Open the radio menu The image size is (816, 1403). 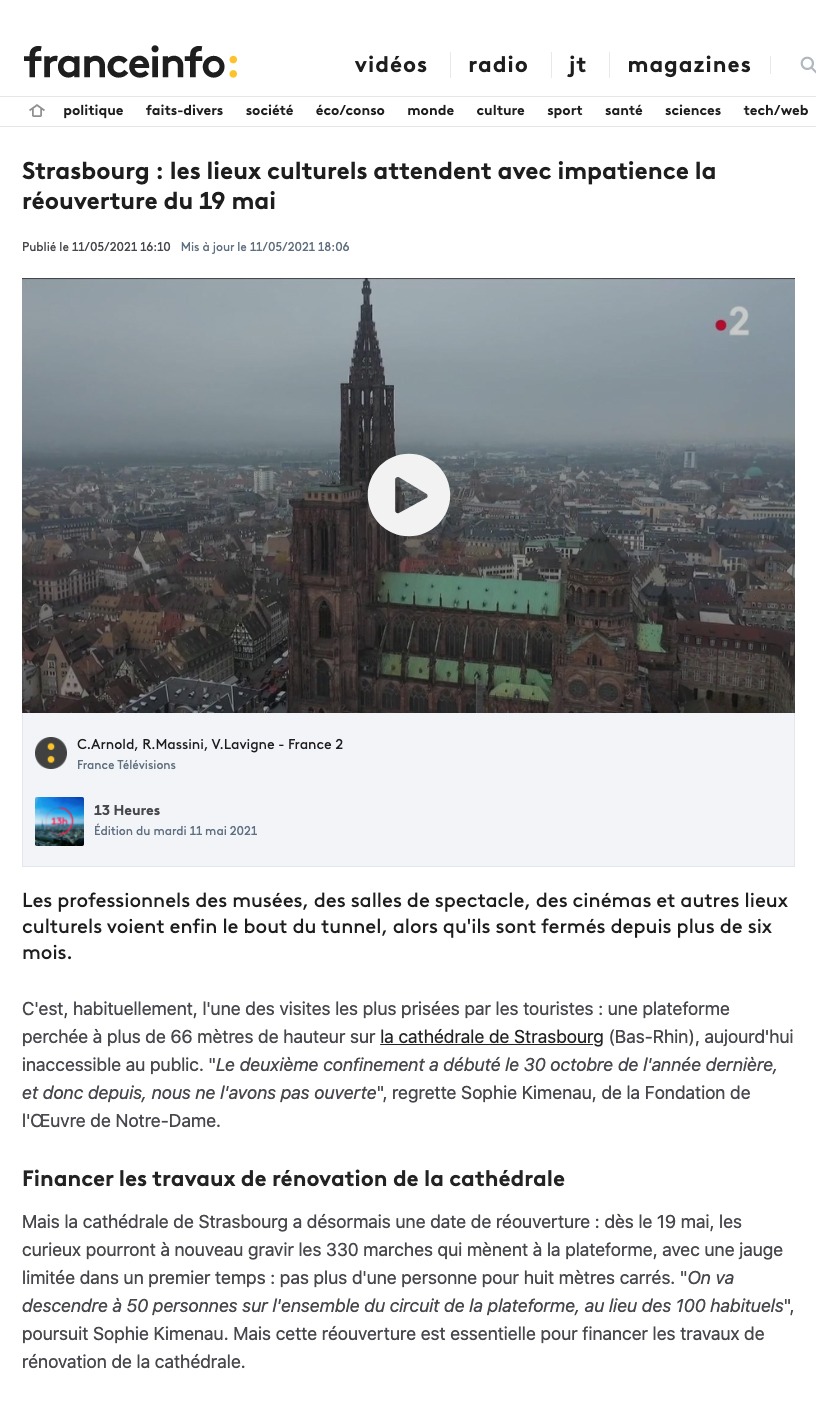(498, 65)
